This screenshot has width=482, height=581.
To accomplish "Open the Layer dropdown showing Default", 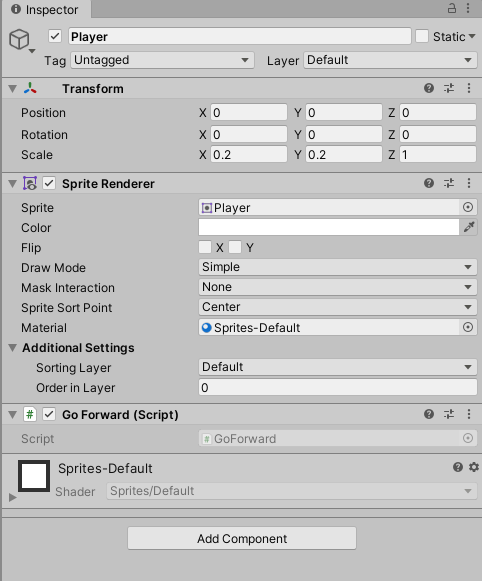I will pyautogui.click(x=390, y=60).
